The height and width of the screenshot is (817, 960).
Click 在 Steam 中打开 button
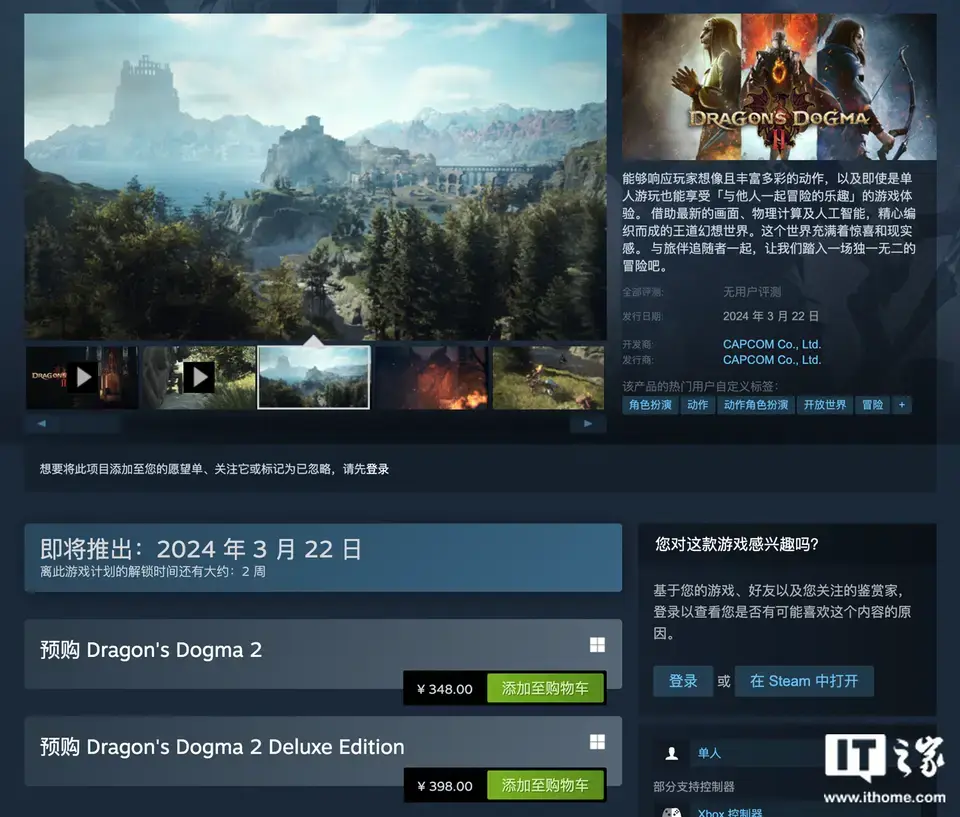(804, 681)
